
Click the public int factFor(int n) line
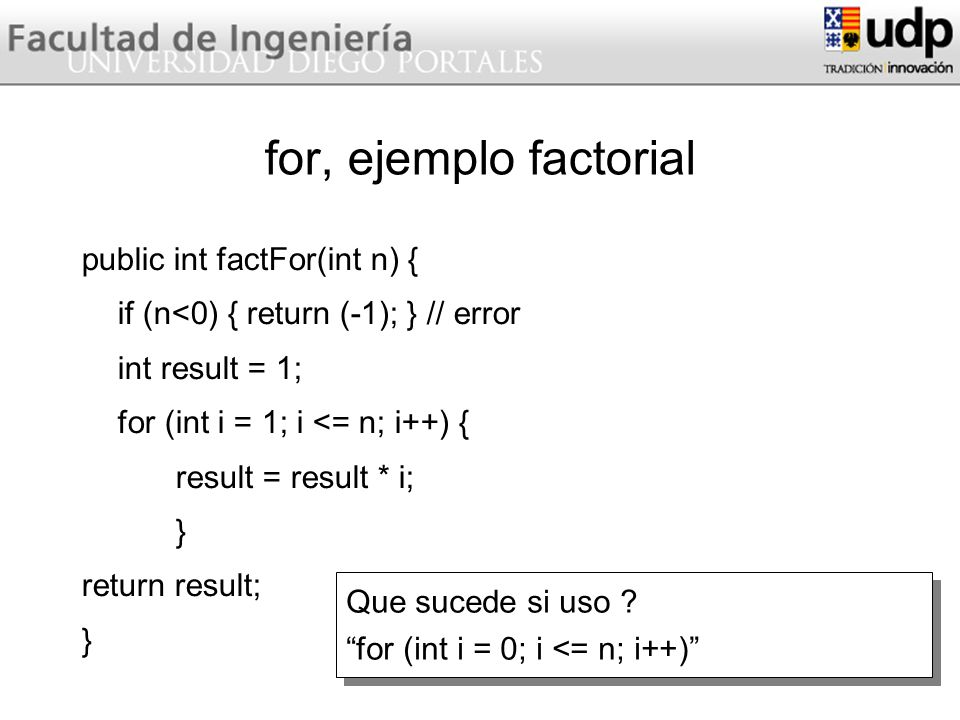click(250, 260)
